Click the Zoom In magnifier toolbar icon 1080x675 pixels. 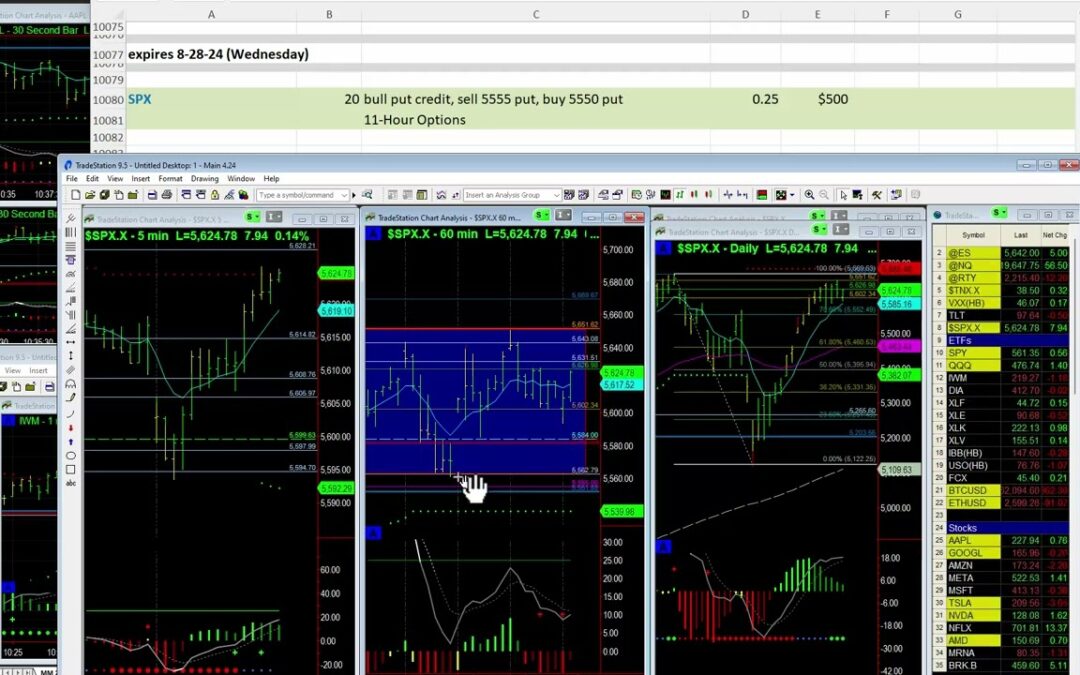tap(809, 195)
